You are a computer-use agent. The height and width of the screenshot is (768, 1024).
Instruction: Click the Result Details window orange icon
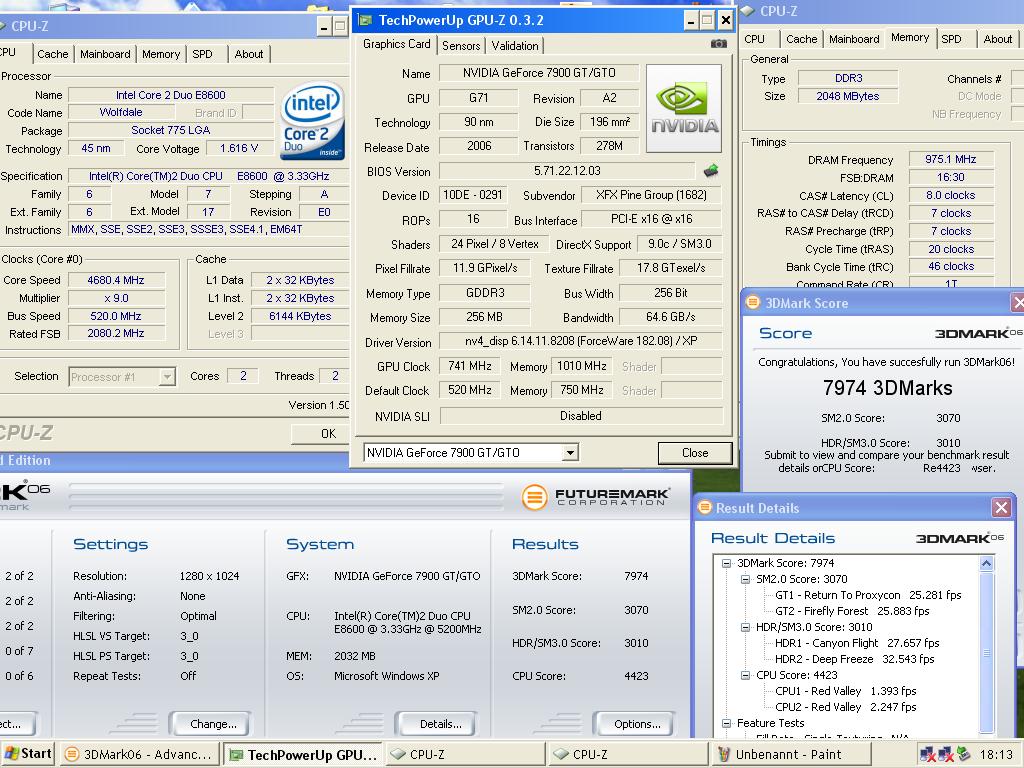(705, 507)
